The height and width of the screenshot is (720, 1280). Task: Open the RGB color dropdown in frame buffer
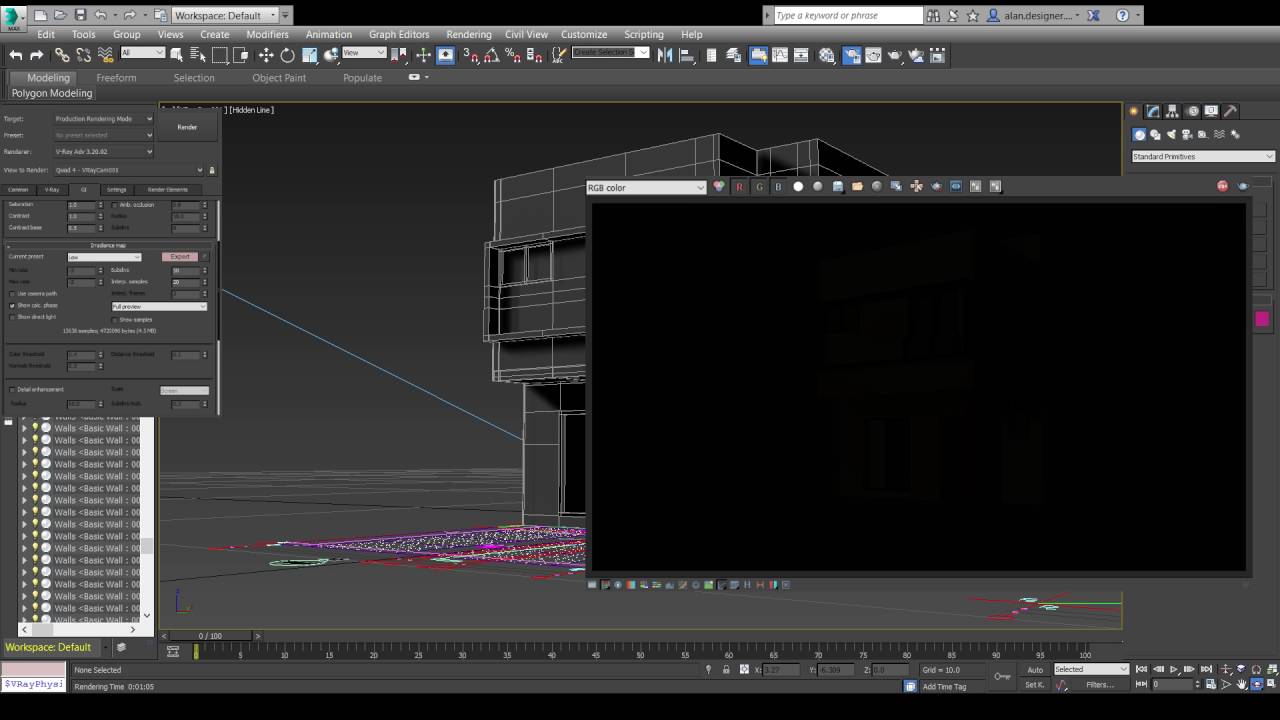[x=645, y=187]
